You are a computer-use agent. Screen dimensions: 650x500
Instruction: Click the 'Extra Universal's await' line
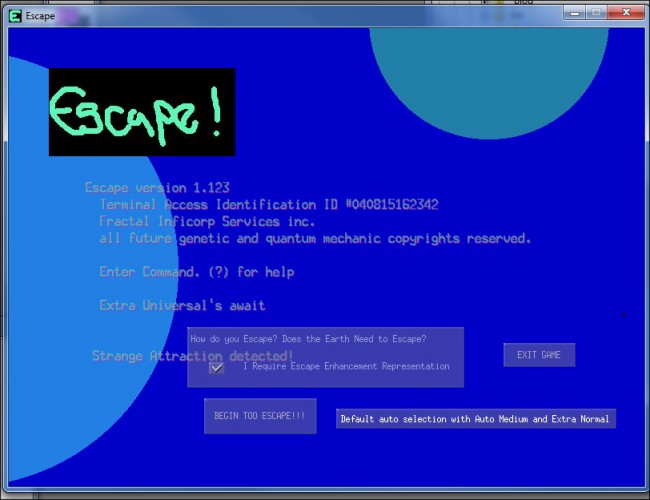(x=182, y=306)
